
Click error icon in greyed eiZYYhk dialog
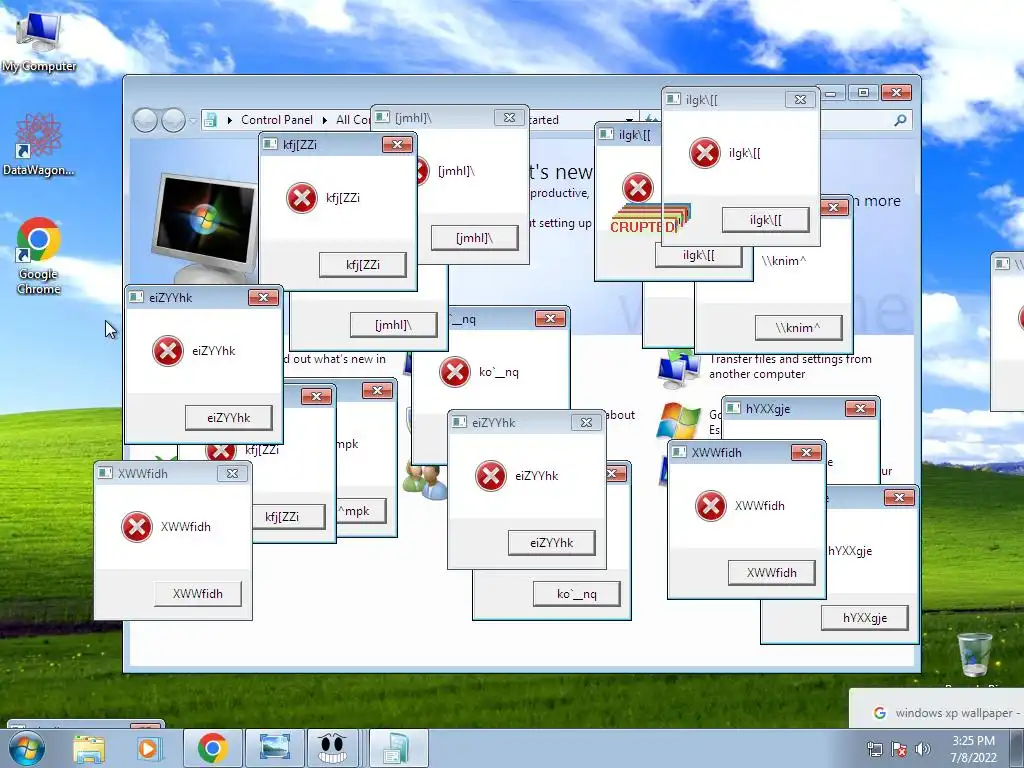[x=490, y=475]
